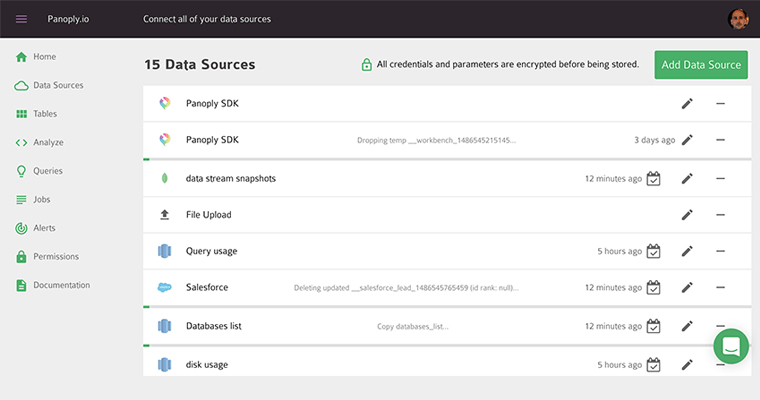The height and width of the screenshot is (400, 760).
Task: Edit the first Panoply SDK source
Action: [687, 103]
